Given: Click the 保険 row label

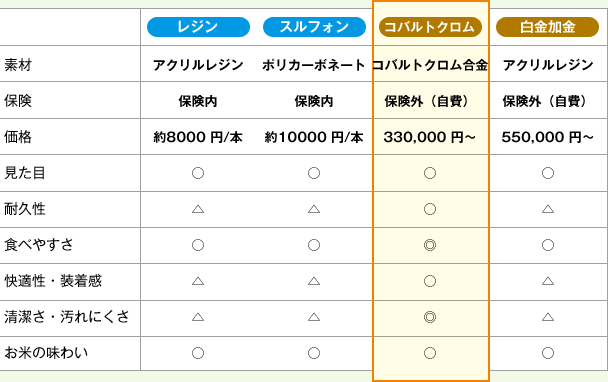Looking at the screenshot, I should click(x=18, y=101).
